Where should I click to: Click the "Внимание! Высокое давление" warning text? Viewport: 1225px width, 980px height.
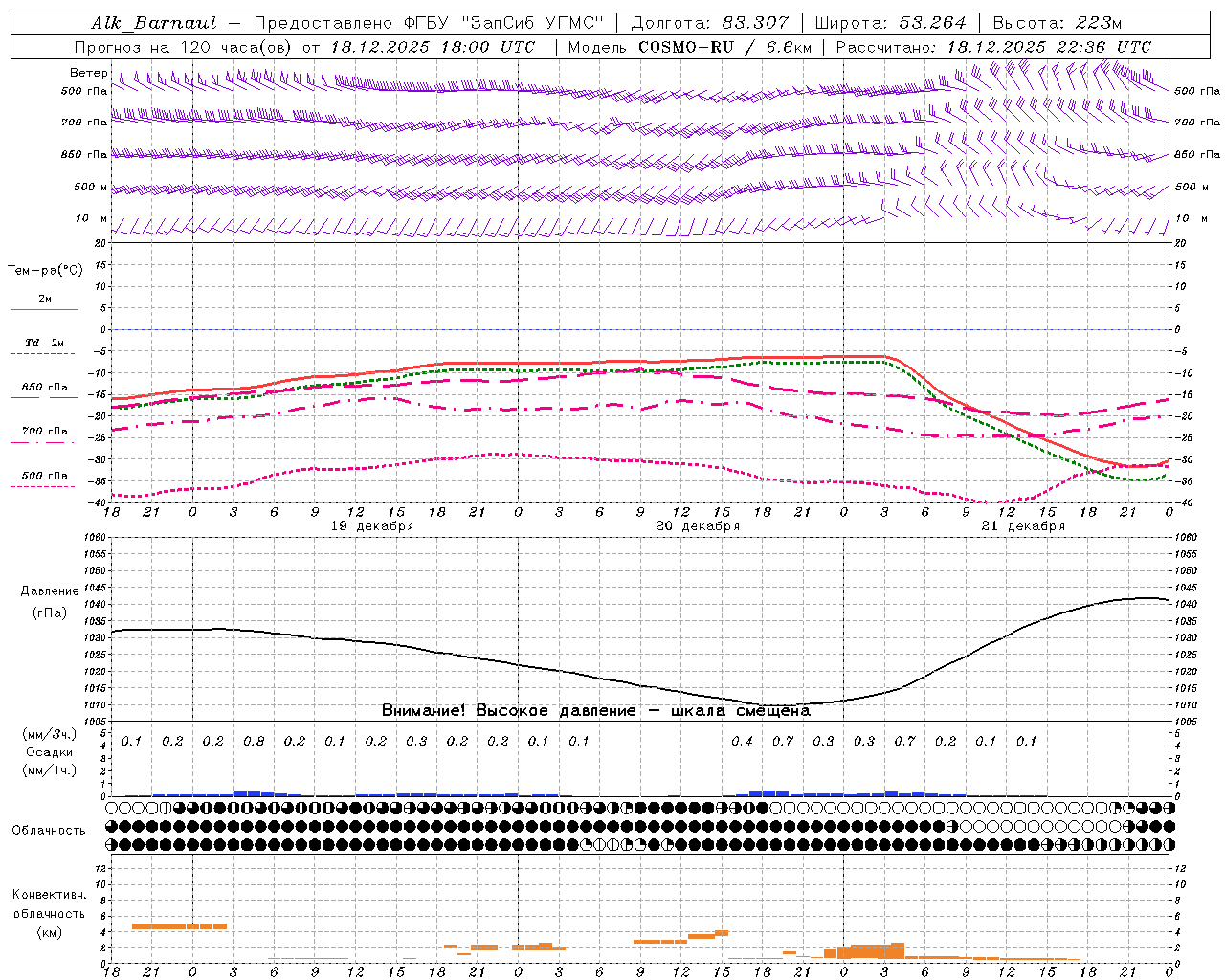(x=508, y=711)
